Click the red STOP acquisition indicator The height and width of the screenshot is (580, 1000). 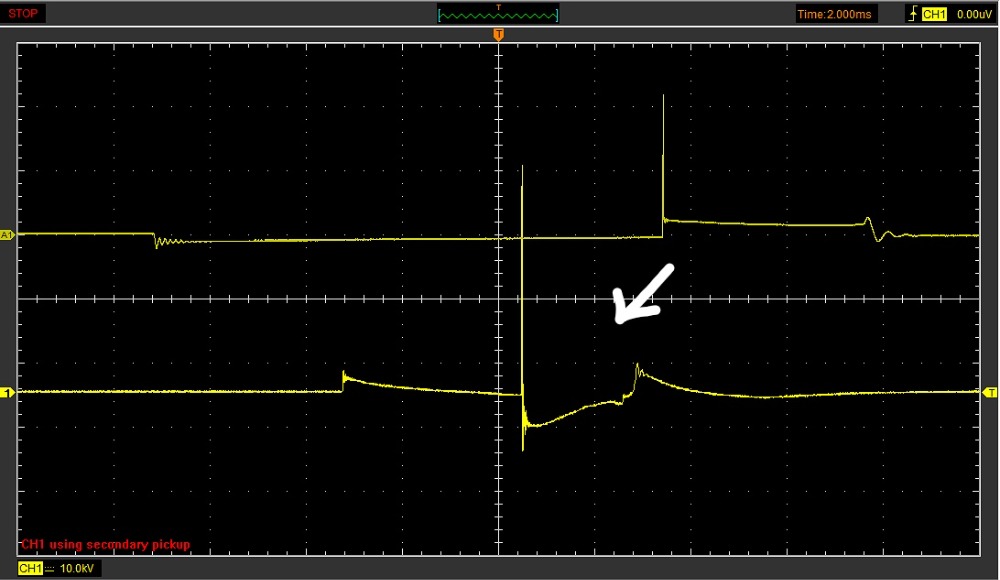[x=25, y=14]
